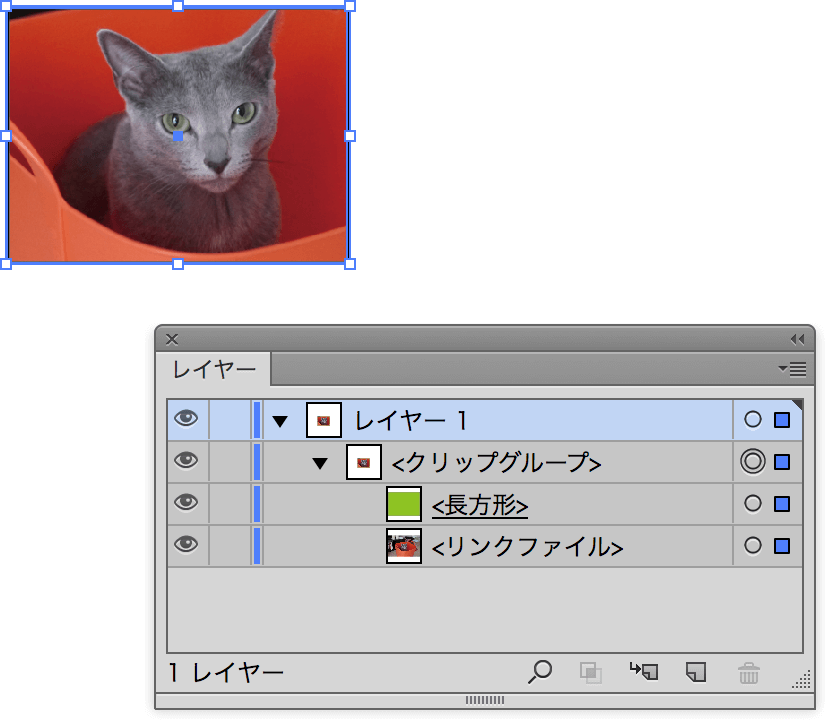Click the Locate Object magnifier icon
Screen dimensions: 826x720
540,672
